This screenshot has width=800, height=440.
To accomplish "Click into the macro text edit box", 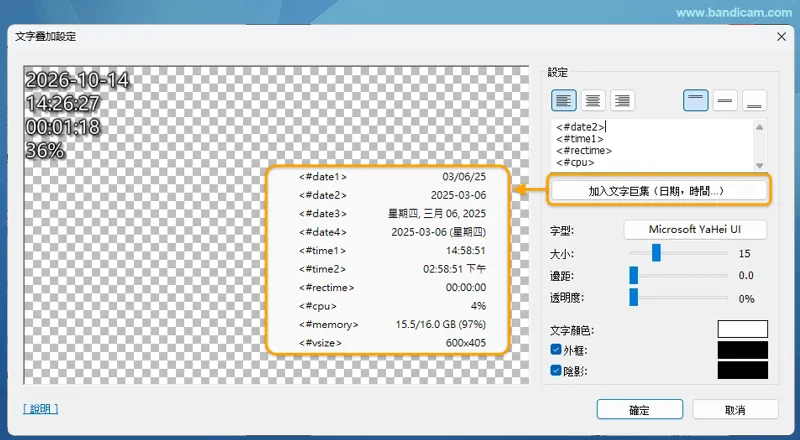I will 653,145.
